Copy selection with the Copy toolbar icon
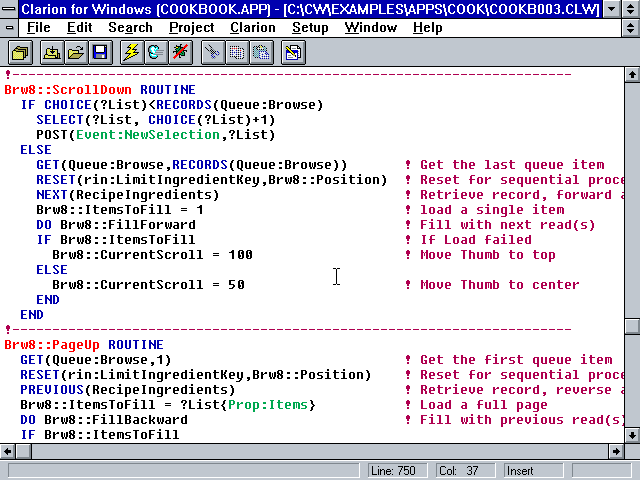The width and height of the screenshot is (640, 480). 237,53
